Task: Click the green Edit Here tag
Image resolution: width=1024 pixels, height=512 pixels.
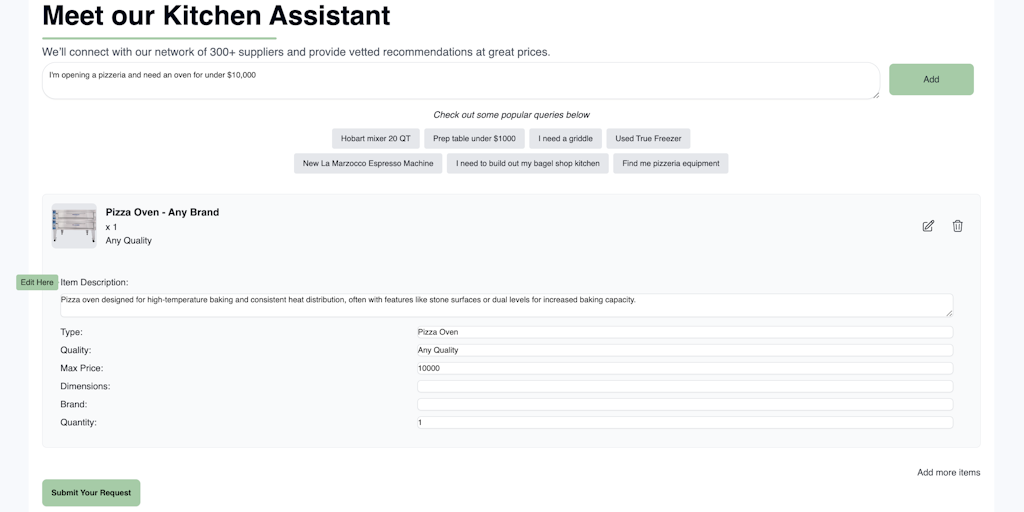Action: (x=37, y=282)
